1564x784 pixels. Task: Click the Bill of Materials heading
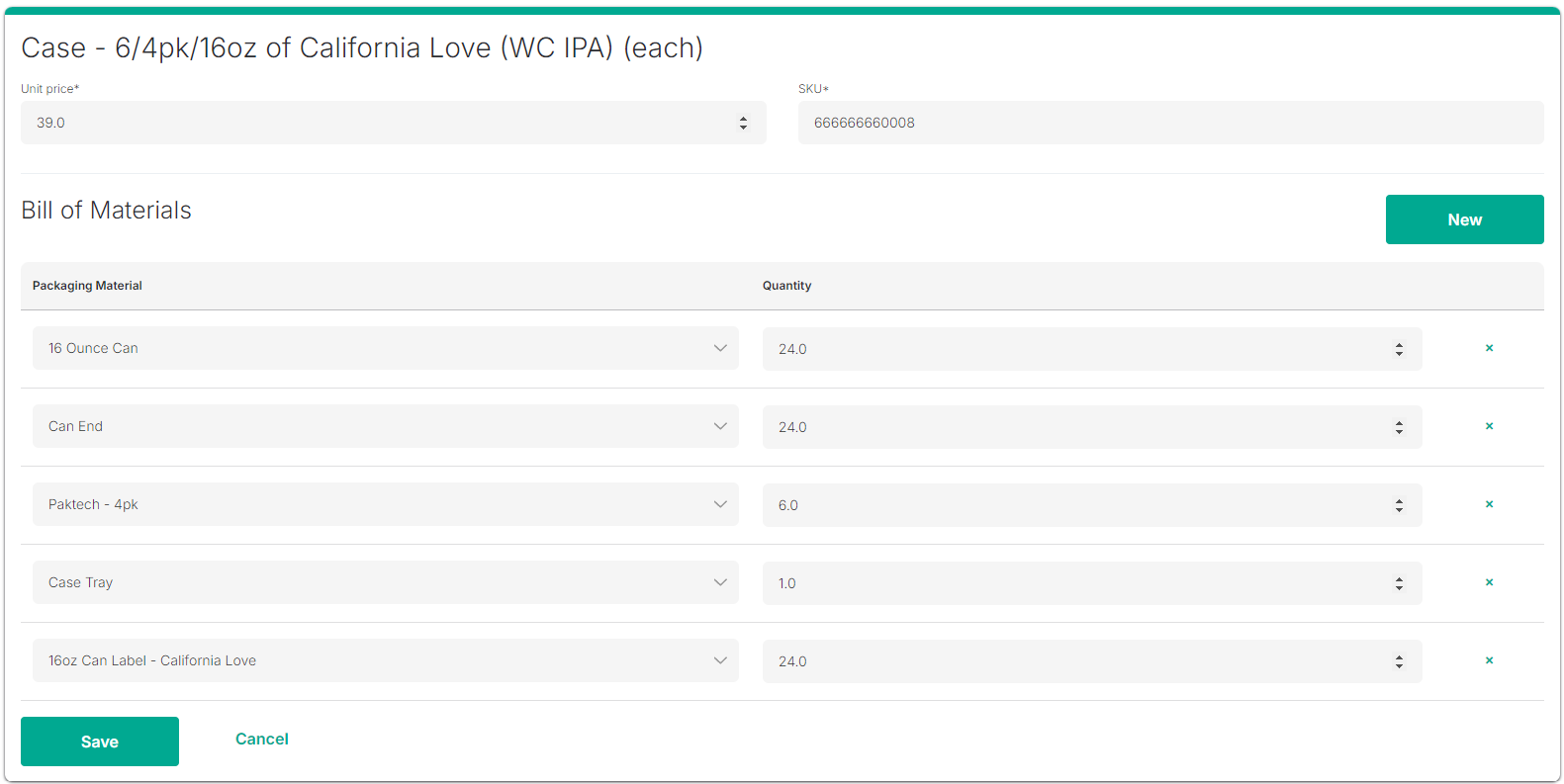(x=107, y=210)
